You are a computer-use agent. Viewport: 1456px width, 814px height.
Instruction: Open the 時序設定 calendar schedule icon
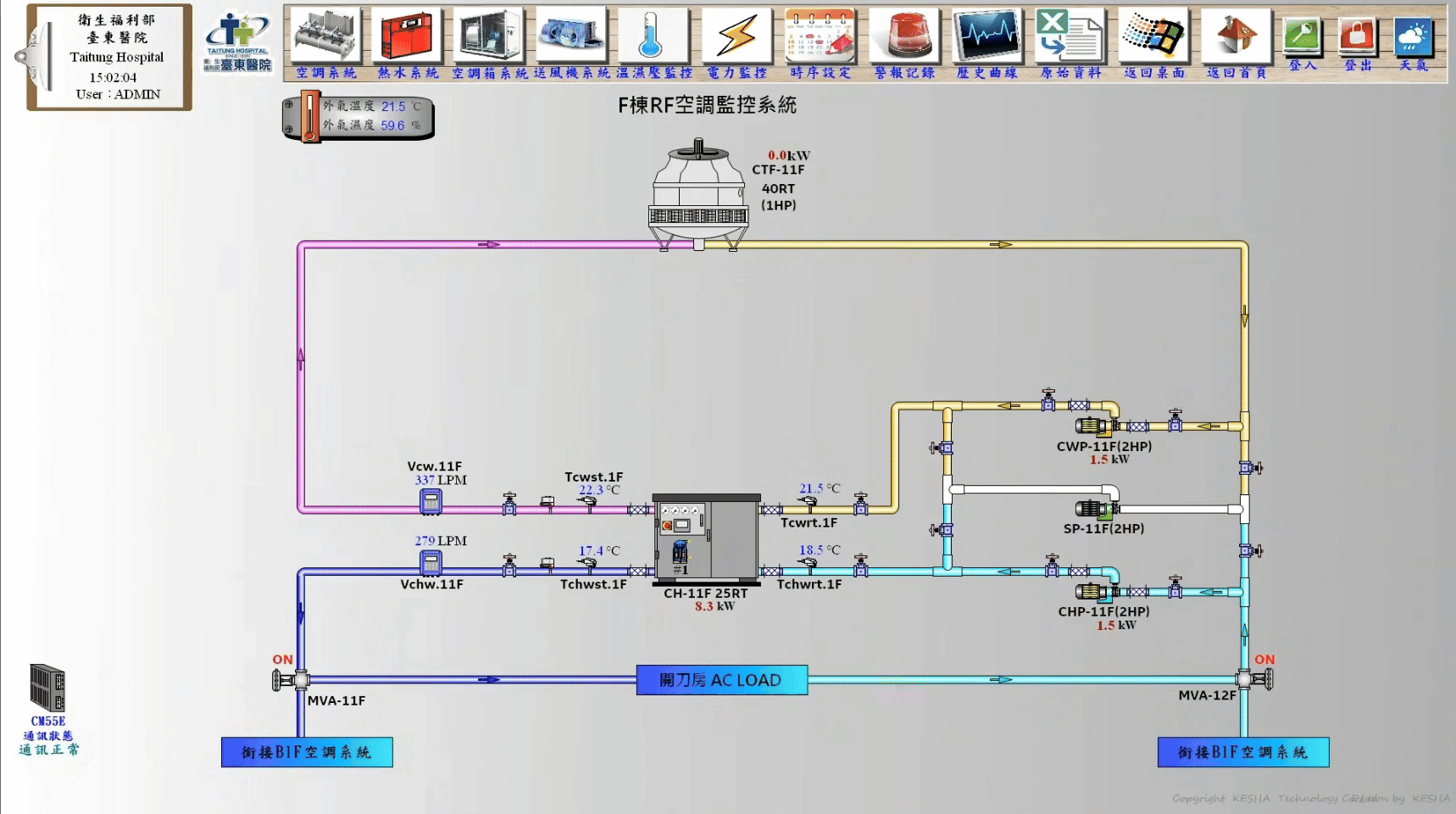(x=820, y=36)
